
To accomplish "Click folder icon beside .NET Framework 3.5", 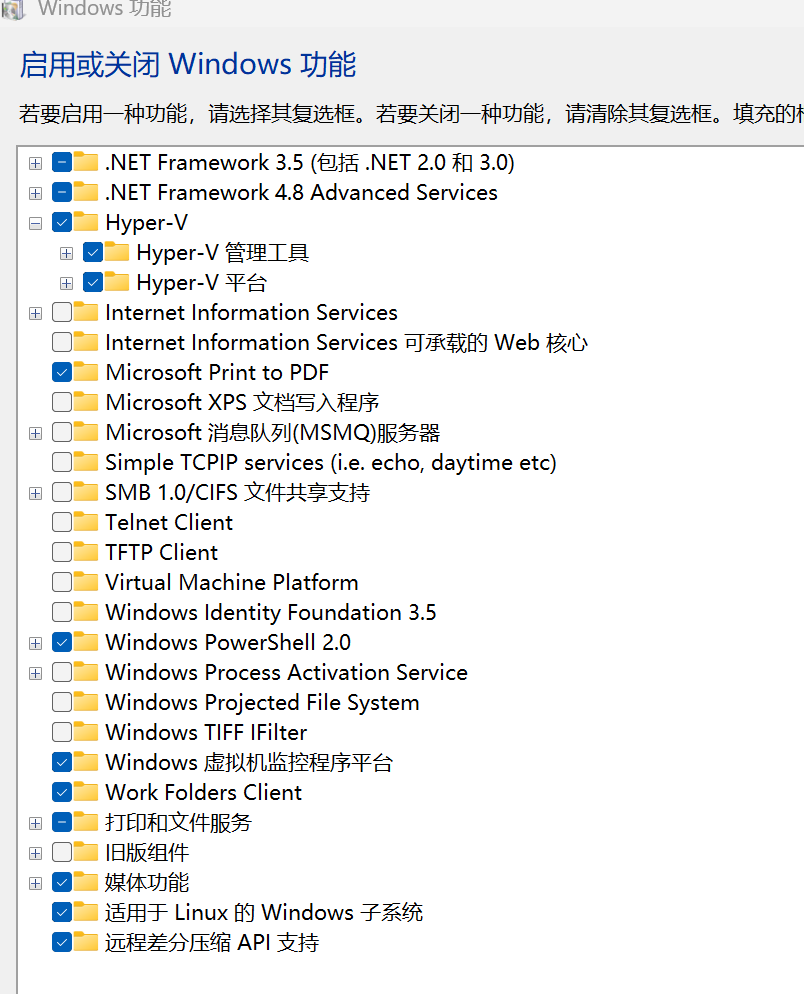I will tap(86, 162).
